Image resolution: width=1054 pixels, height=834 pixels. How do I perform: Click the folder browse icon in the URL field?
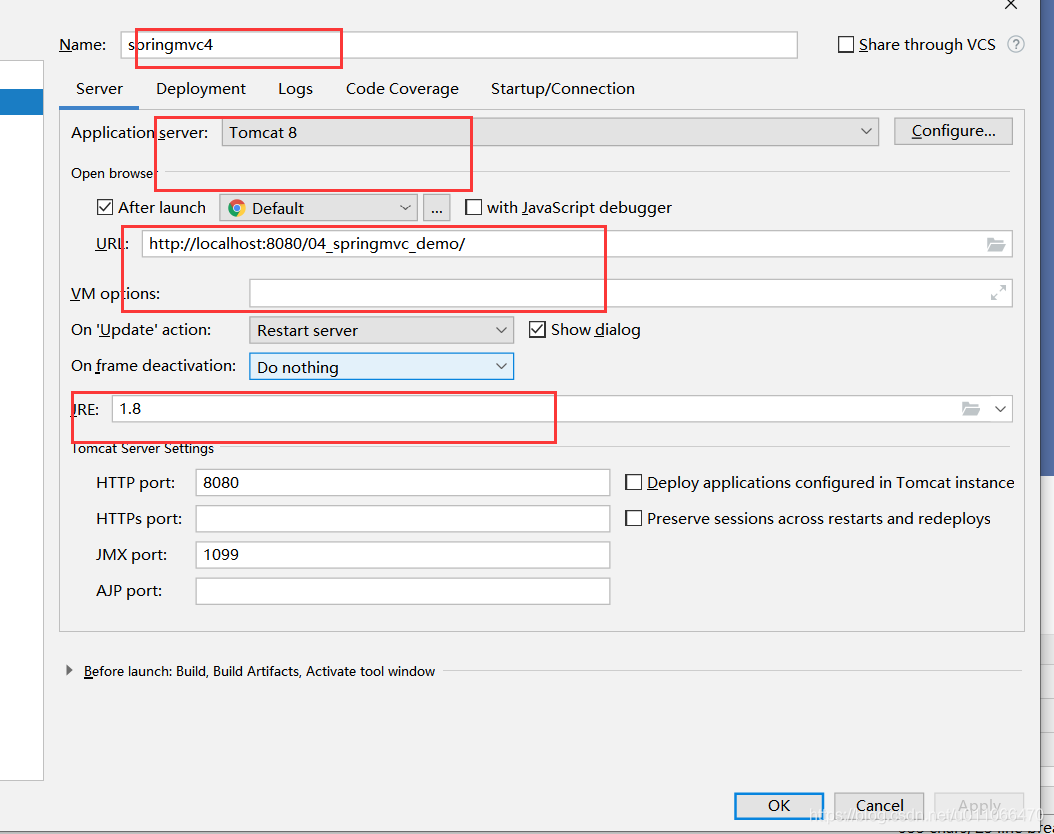pyautogui.click(x=996, y=244)
